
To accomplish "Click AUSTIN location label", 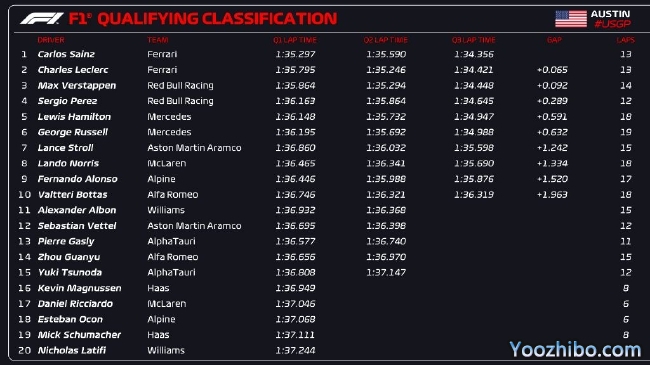I will click(x=610, y=14).
